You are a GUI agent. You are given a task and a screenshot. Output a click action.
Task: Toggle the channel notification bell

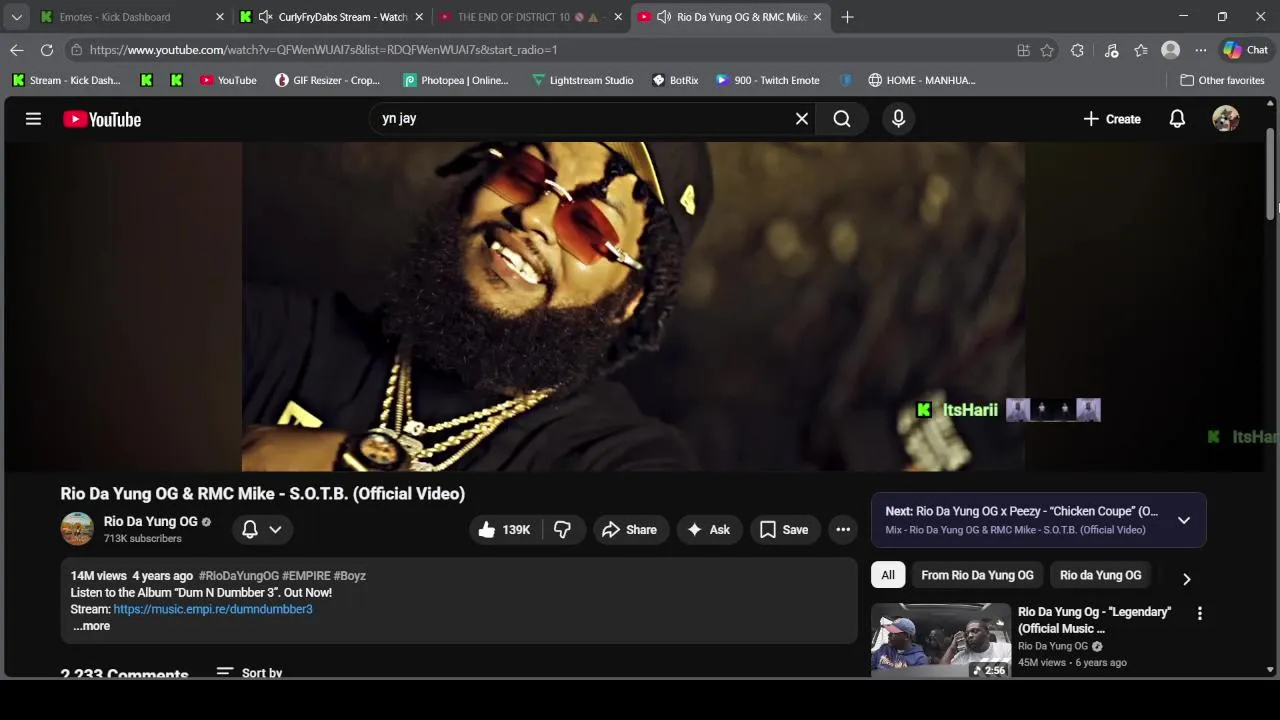[250, 530]
